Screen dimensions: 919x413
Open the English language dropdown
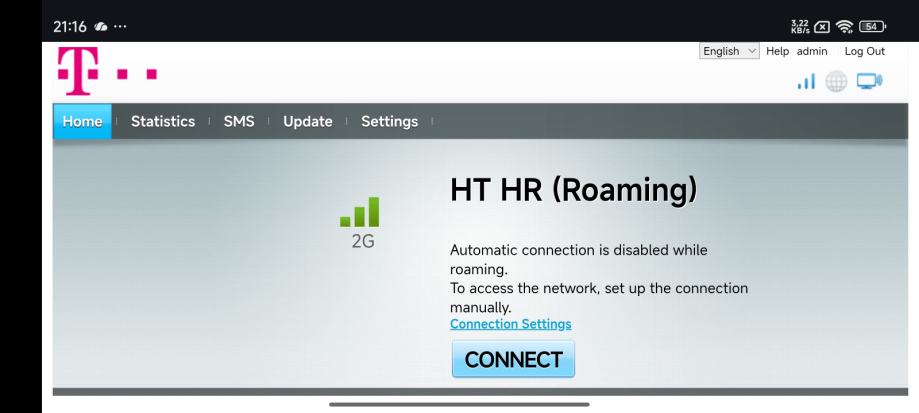[729, 51]
